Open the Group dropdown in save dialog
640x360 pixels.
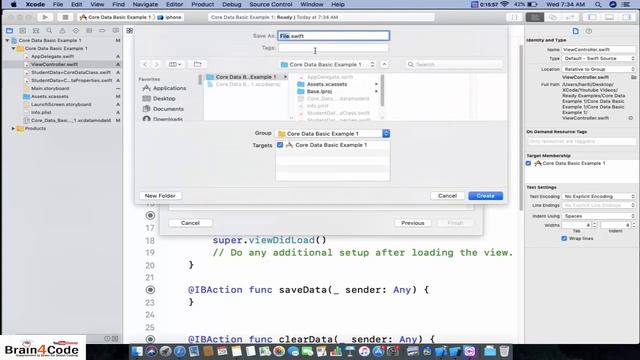(x=333, y=133)
